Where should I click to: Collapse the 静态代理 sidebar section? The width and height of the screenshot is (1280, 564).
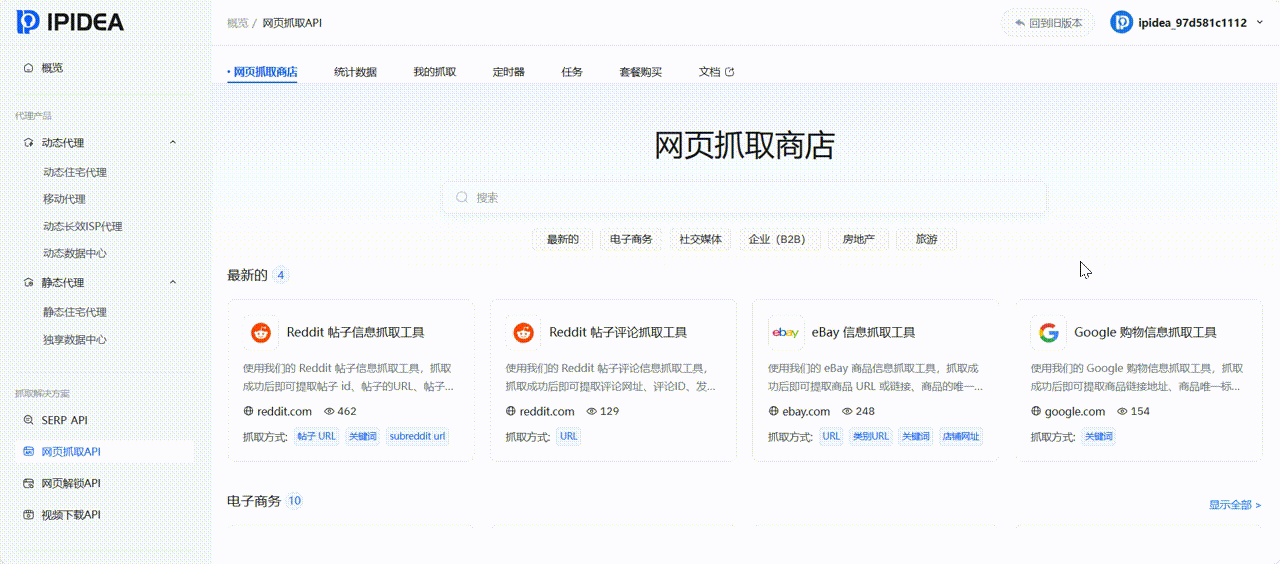[x=172, y=283]
